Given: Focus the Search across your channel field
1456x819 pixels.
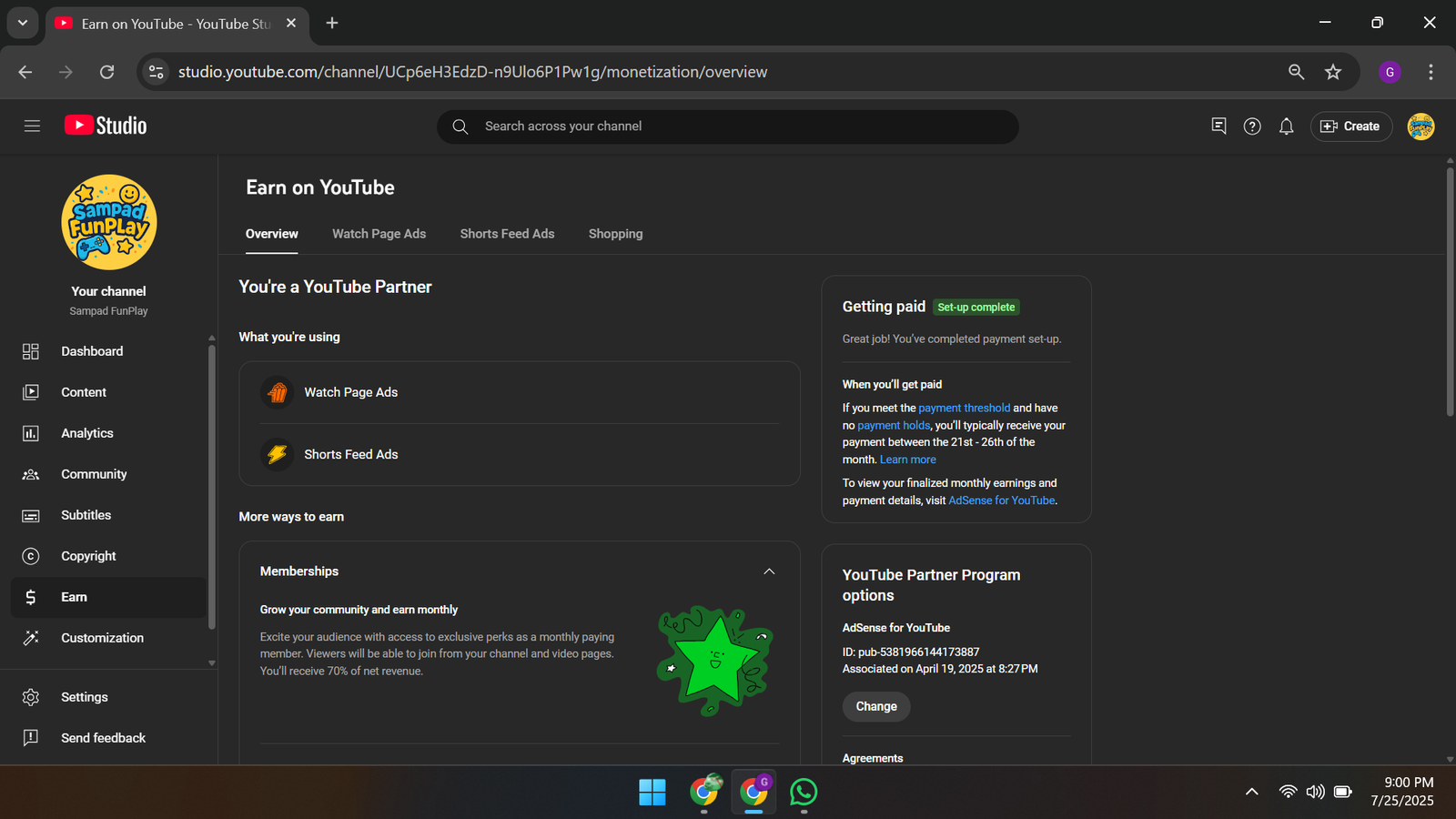Looking at the screenshot, I should click(x=728, y=126).
